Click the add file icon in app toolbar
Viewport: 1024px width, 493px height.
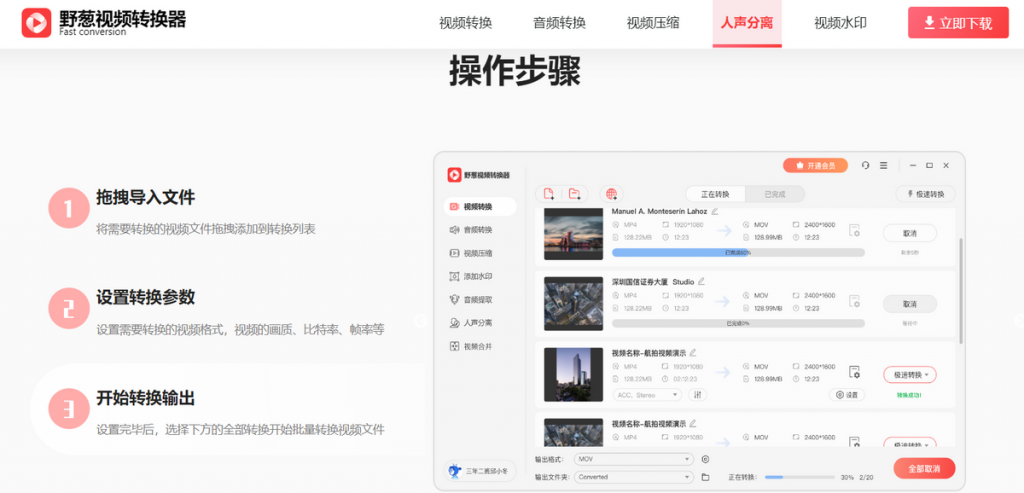(x=549, y=194)
